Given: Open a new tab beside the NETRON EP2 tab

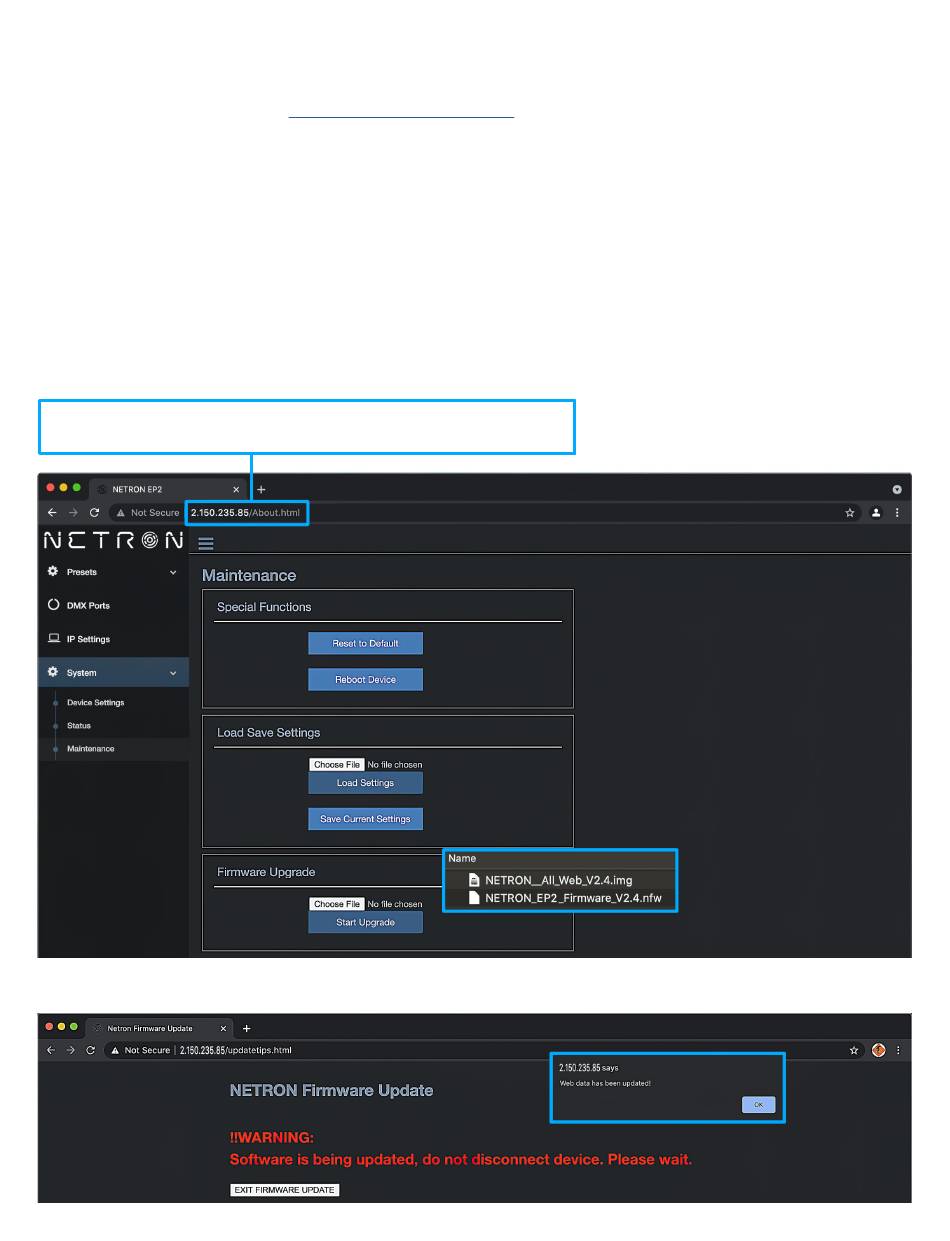Looking at the screenshot, I should [262, 490].
